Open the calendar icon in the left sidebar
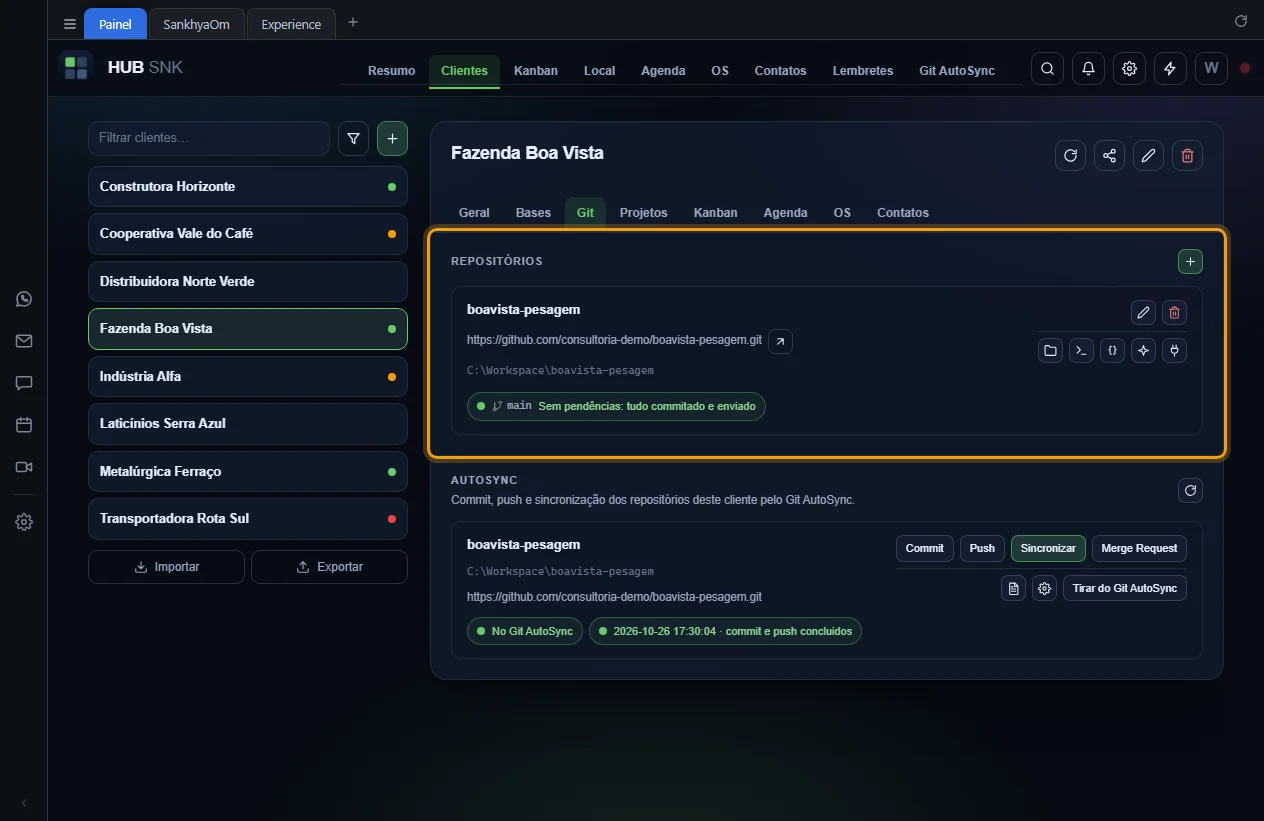Image resolution: width=1264 pixels, height=821 pixels. [24, 425]
